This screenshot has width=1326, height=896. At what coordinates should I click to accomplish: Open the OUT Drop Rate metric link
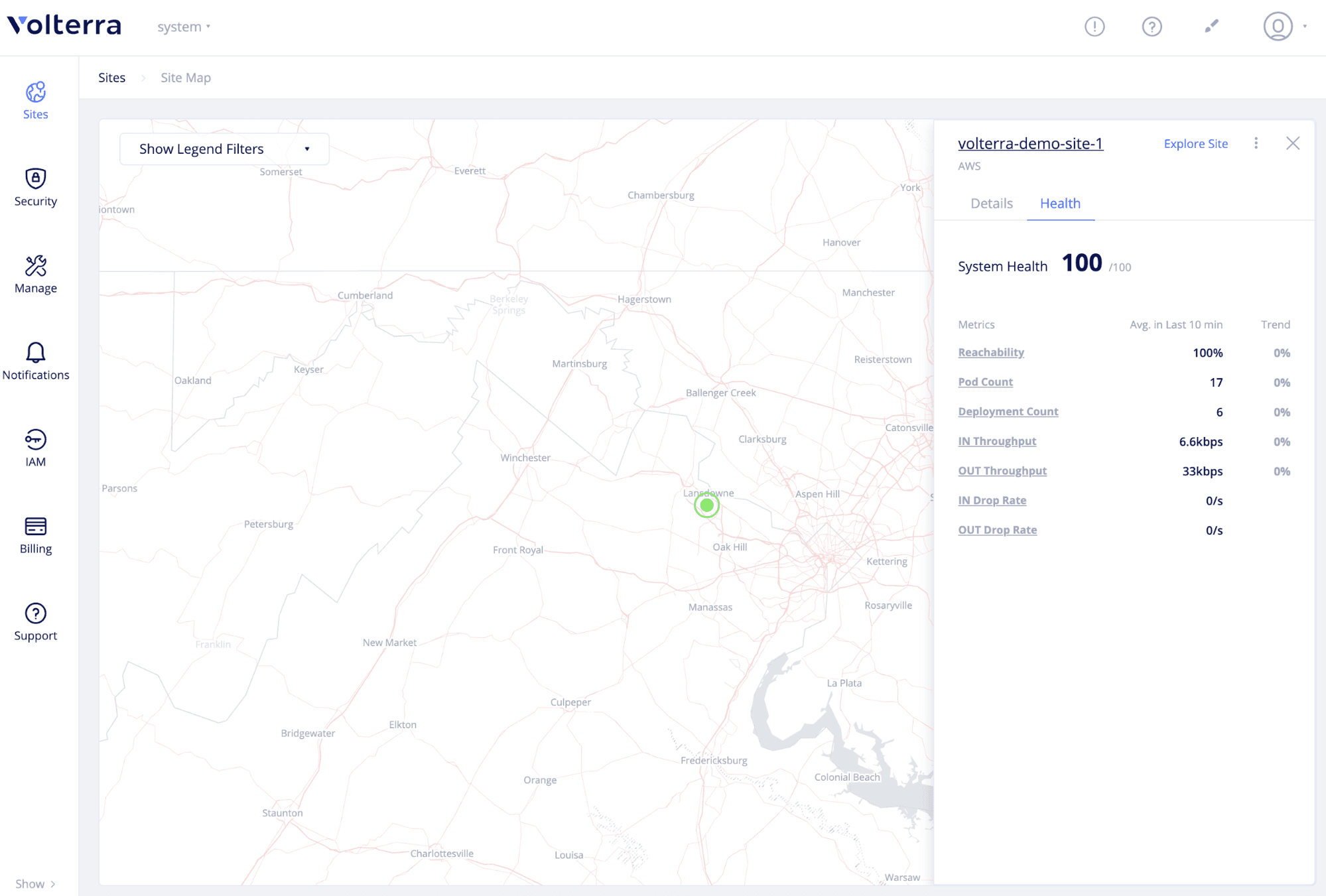pos(997,530)
